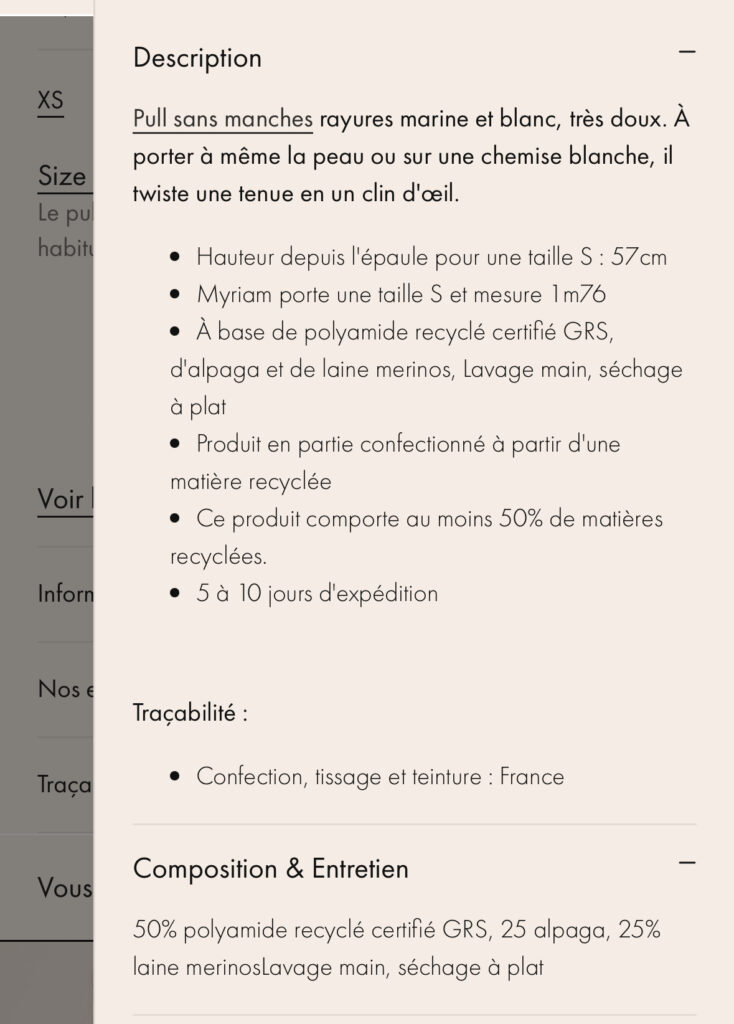Image resolution: width=734 pixels, height=1024 pixels.
Task: Expand the cut-off 'Traça…' row on the left
Action: [x=65, y=785]
